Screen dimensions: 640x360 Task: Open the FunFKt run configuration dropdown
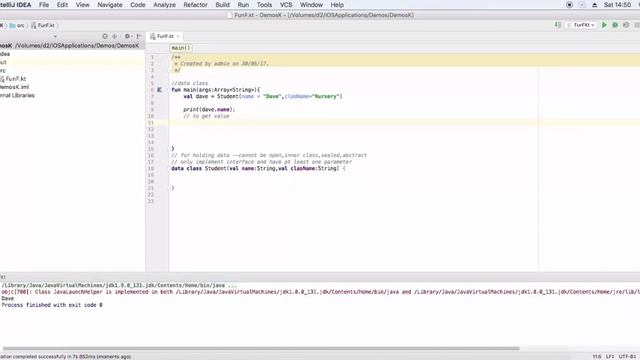[x=581, y=25]
